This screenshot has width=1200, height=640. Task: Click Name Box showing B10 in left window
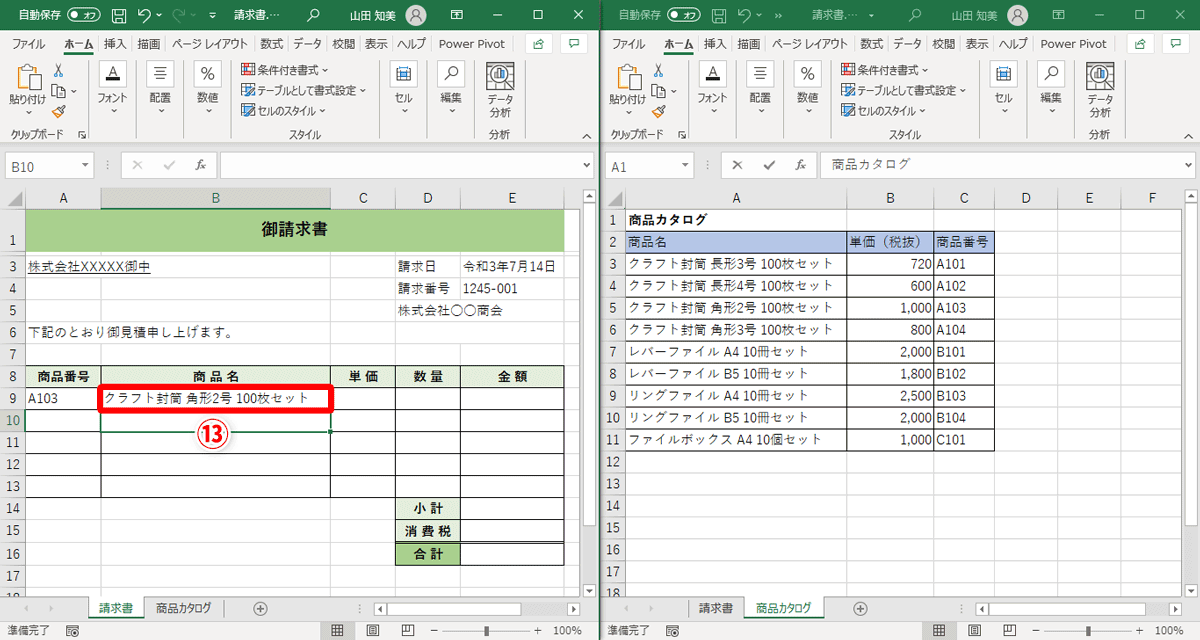click(42, 167)
